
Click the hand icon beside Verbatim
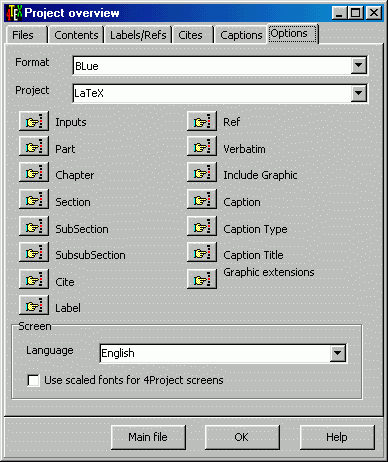tap(202, 147)
